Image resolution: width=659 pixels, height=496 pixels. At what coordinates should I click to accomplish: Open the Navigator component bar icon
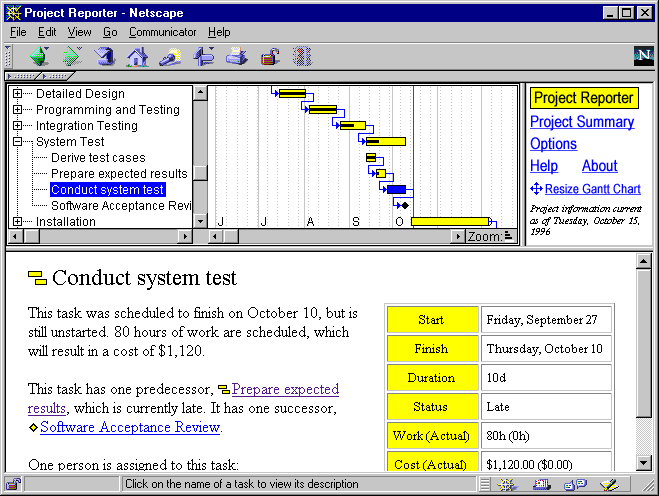tap(507, 485)
